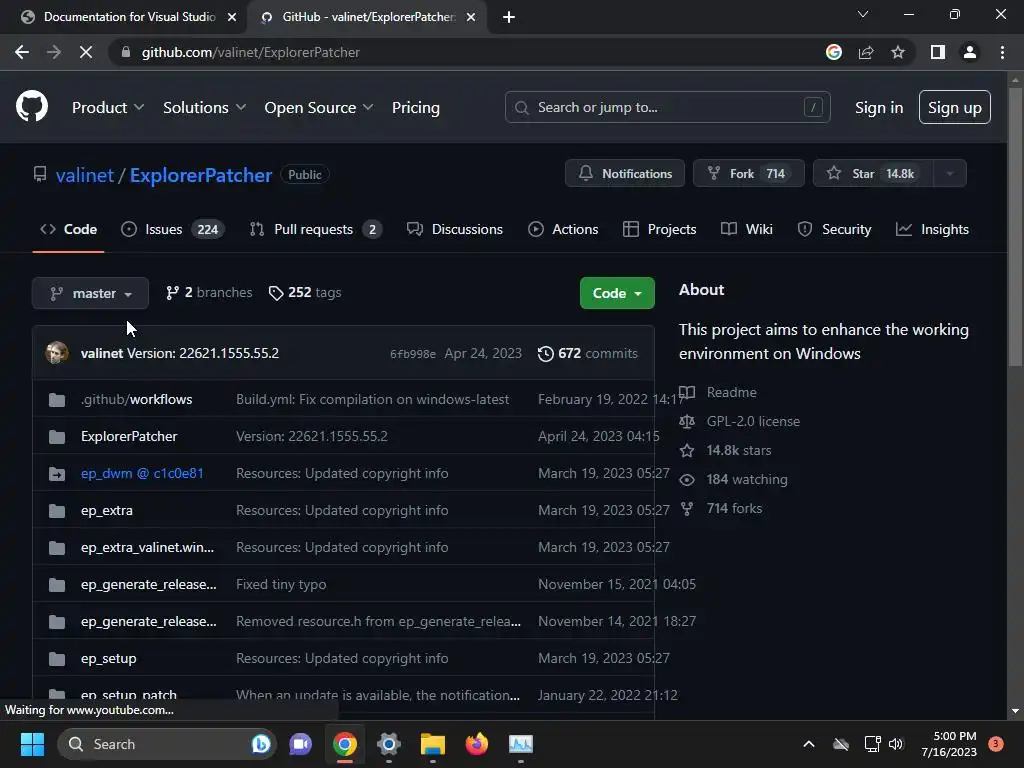The width and height of the screenshot is (1024, 768).
Task: Fork the repository using Fork button
Action: (x=748, y=174)
